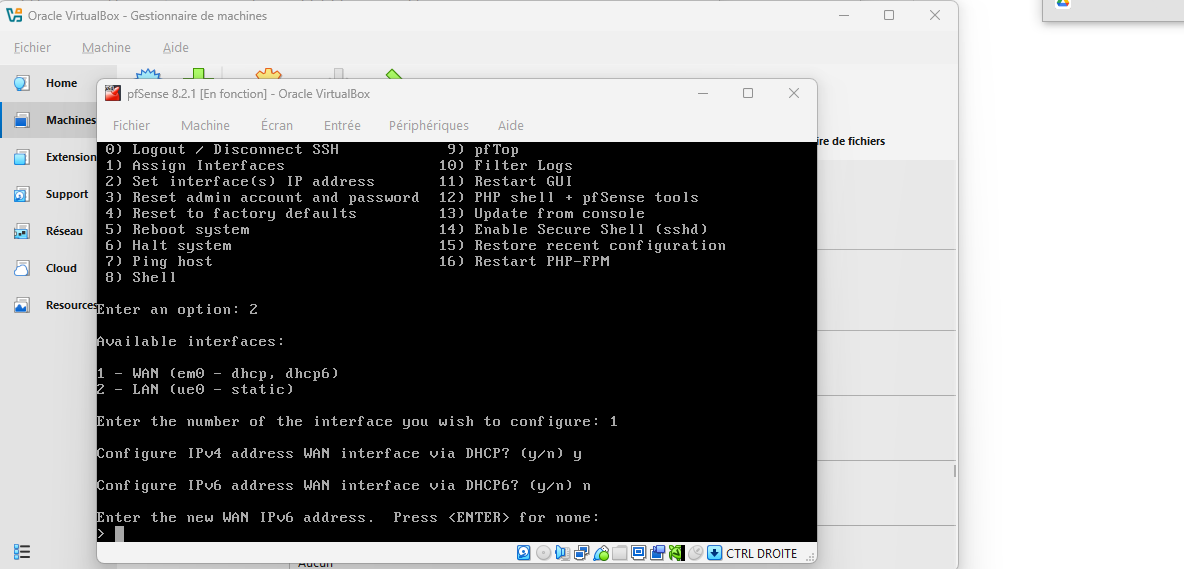Screen dimensions: 1184x569
Task: Click the network adapters status icon
Action: pos(581,553)
